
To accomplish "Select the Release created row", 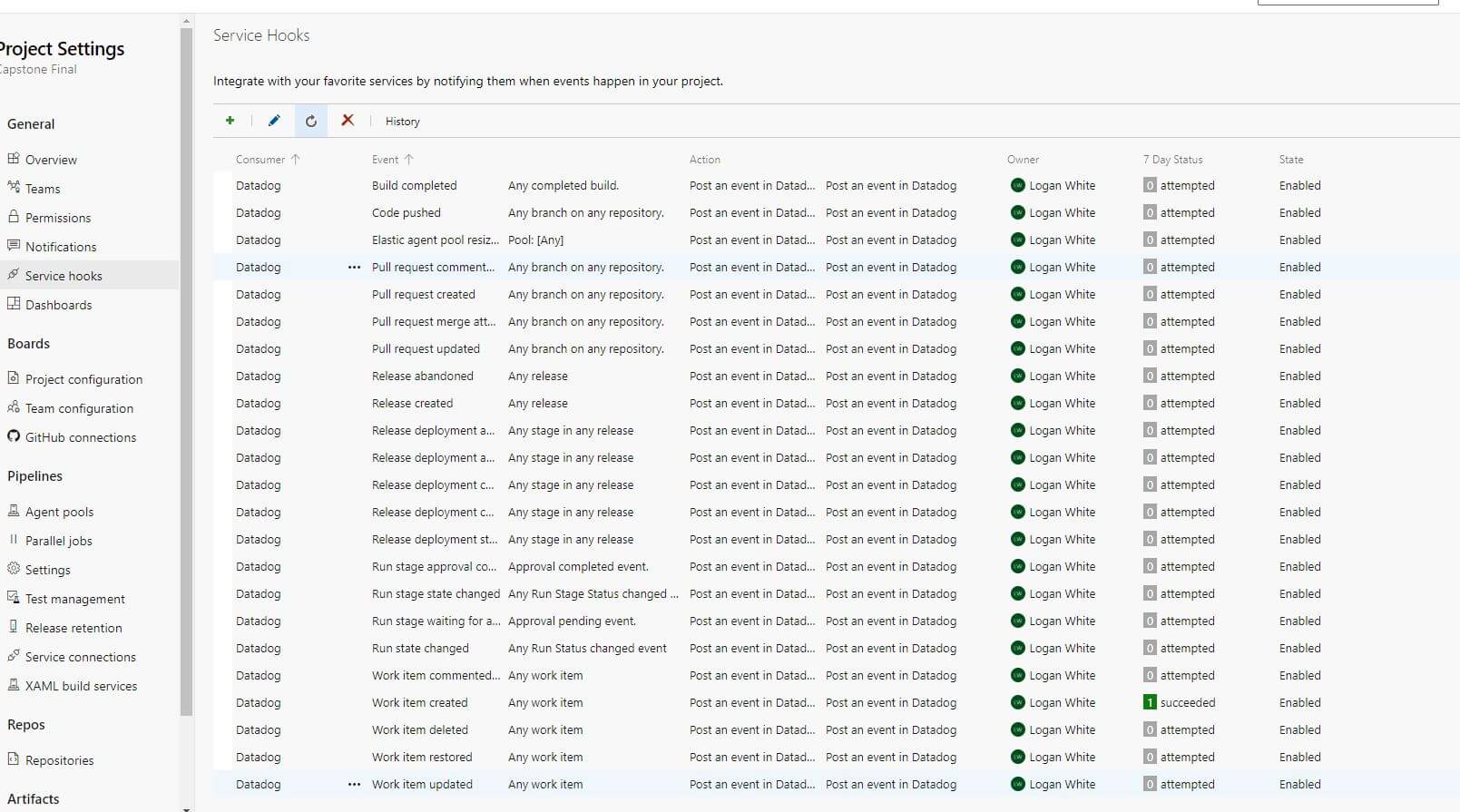I will (837, 403).
